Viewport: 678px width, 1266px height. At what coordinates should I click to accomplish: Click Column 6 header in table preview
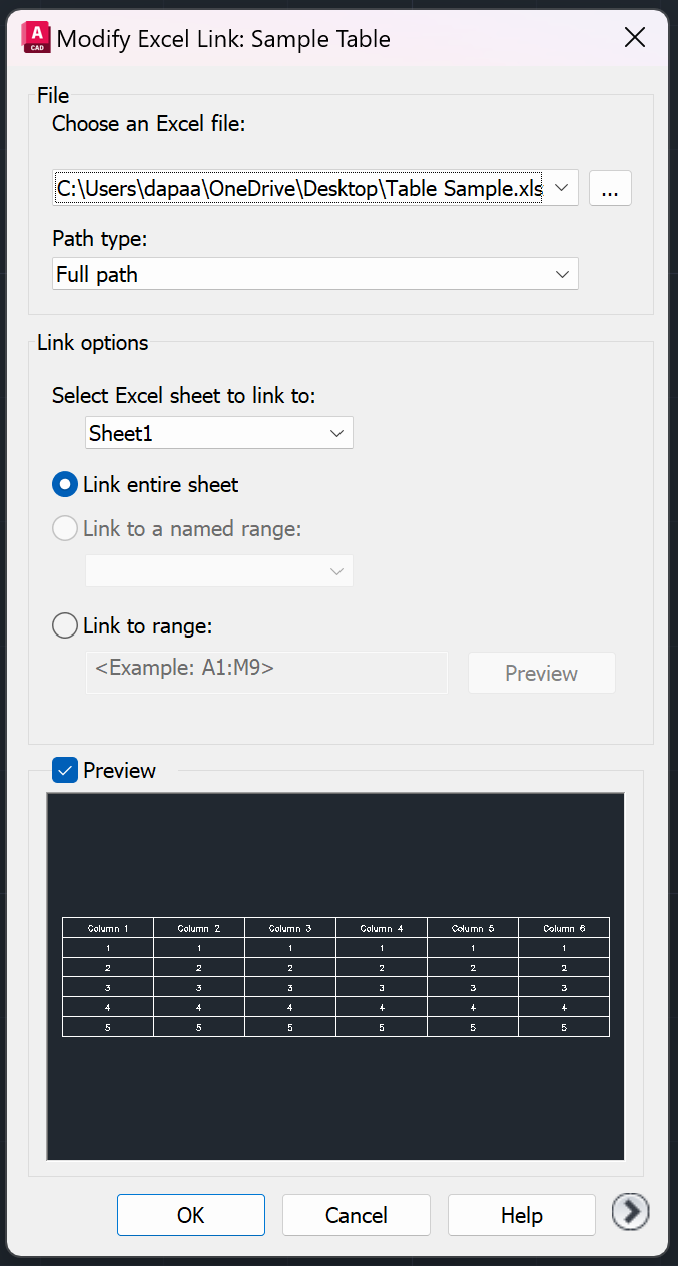[x=564, y=928]
